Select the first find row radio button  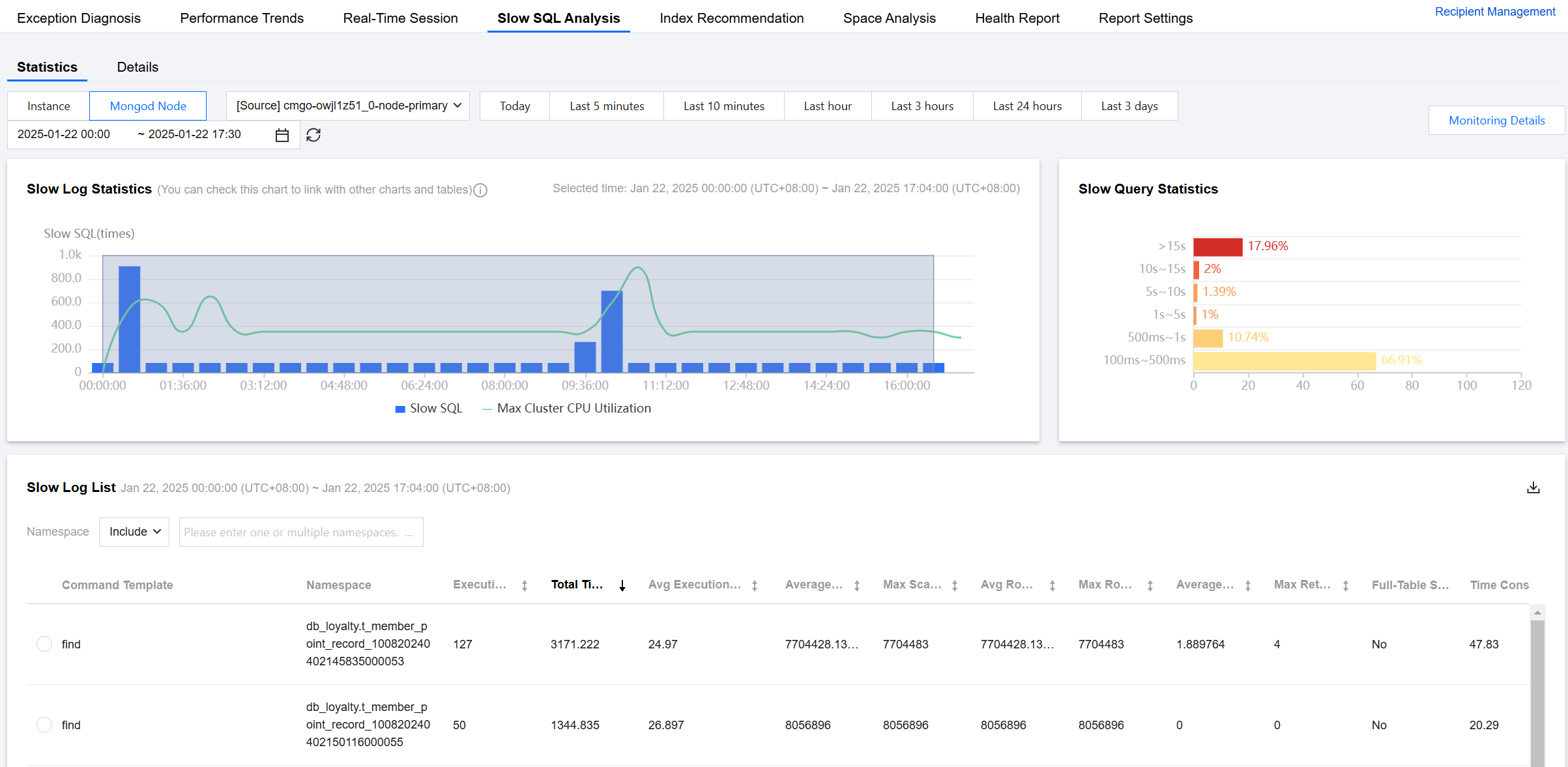pyautogui.click(x=44, y=644)
